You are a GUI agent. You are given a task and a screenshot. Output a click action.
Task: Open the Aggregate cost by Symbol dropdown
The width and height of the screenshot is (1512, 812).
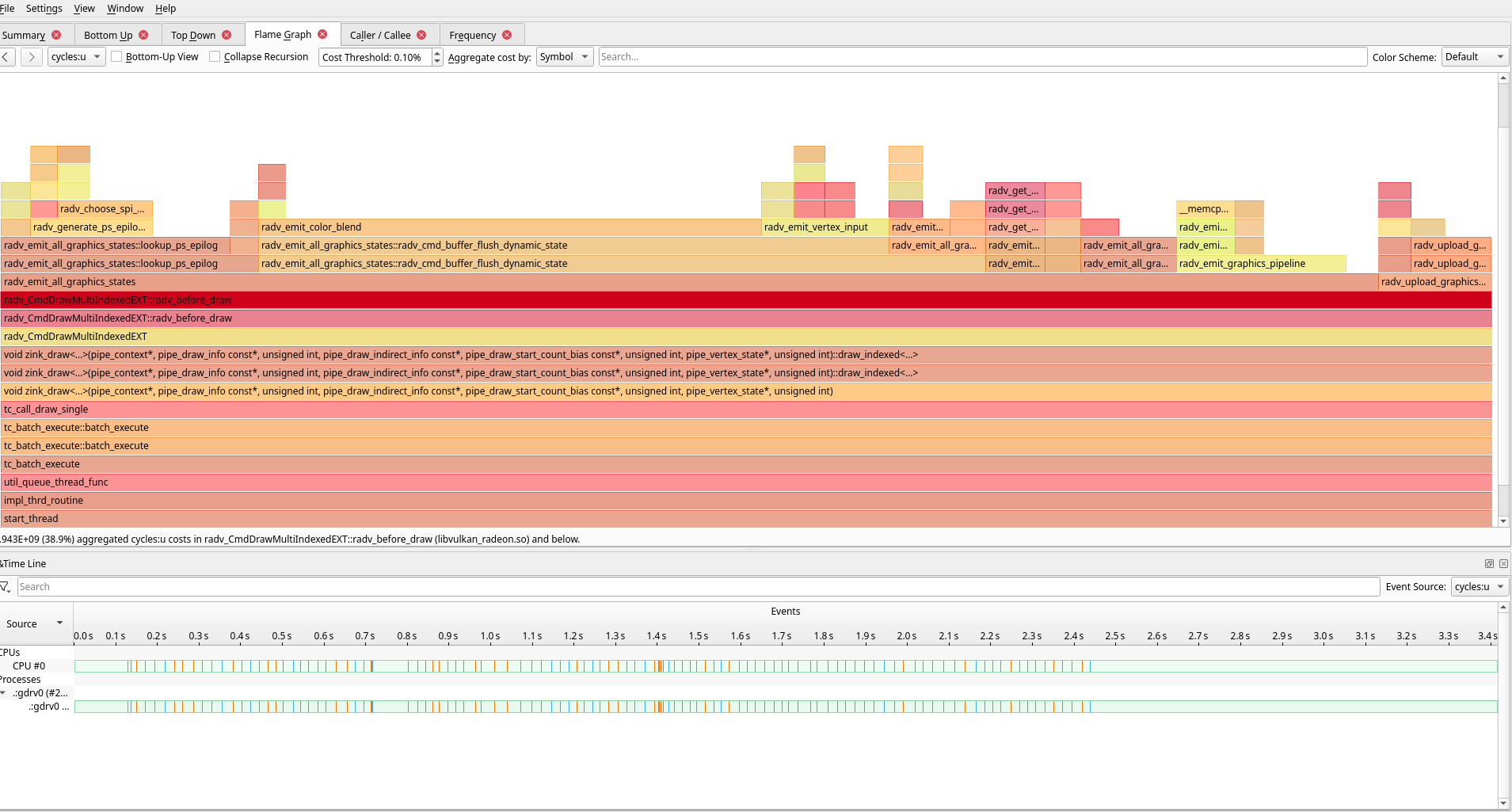(565, 57)
